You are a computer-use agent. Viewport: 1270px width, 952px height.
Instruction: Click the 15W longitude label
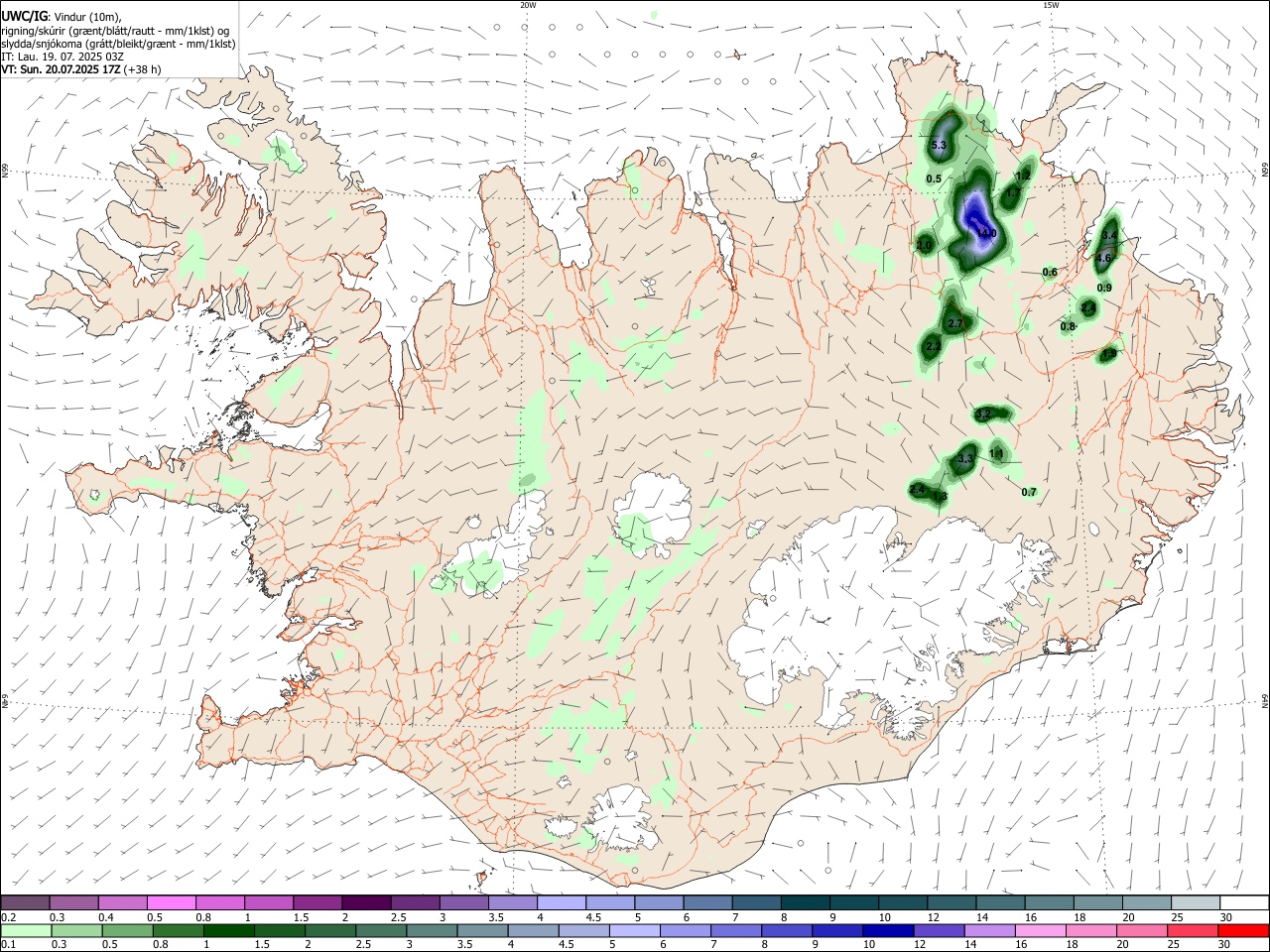click(1051, 5)
